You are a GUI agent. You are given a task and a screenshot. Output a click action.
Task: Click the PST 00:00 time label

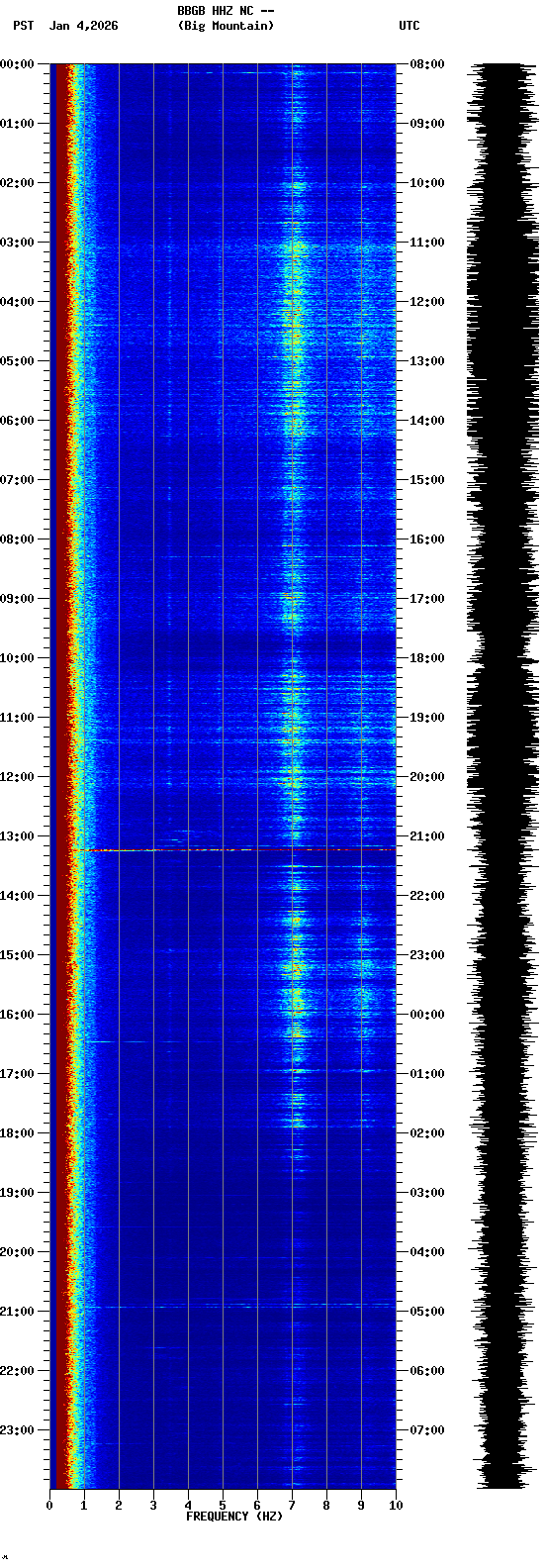18,64
